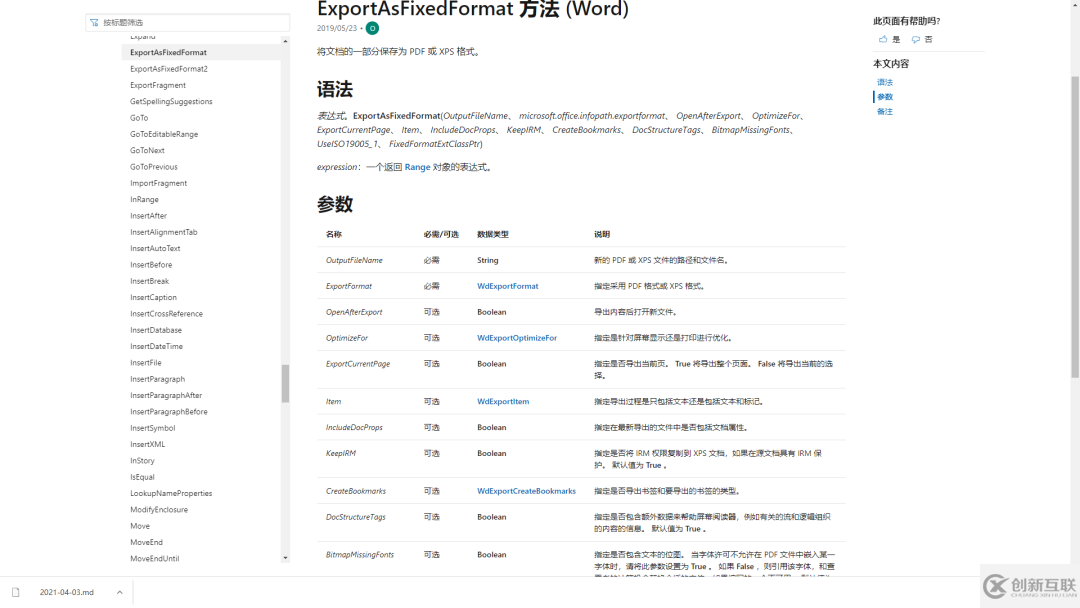Open IsEqual in sidebar
Screen dimensions: 1080x608
click(x=142, y=477)
